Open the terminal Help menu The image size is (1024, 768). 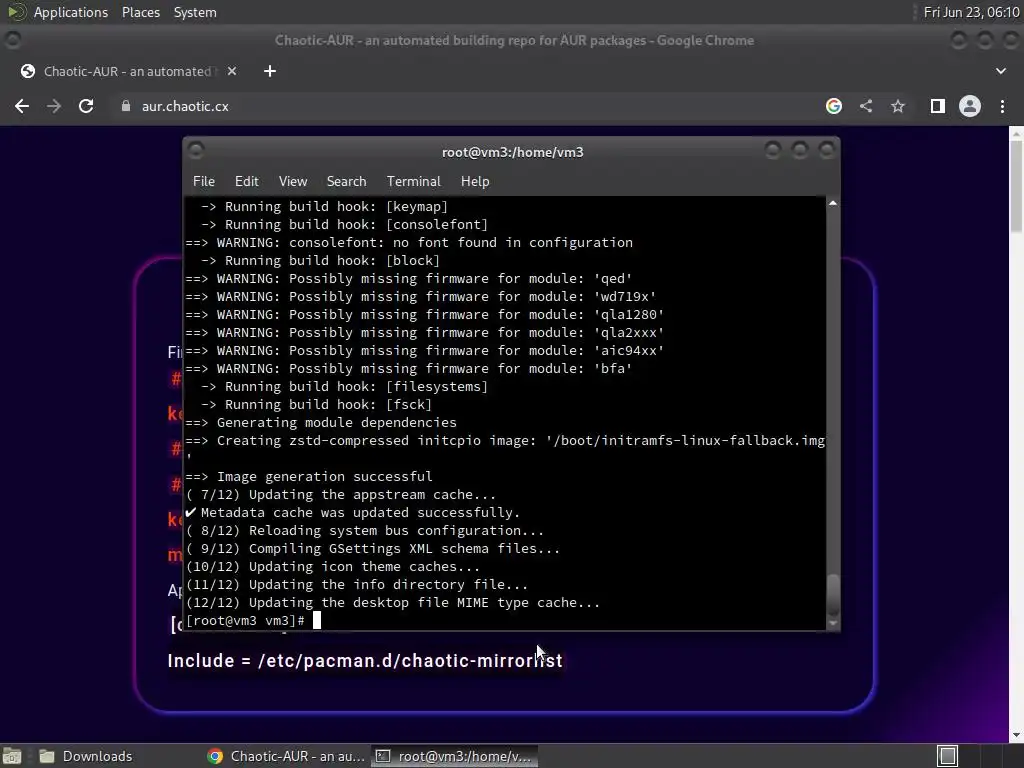pos(475,182)
